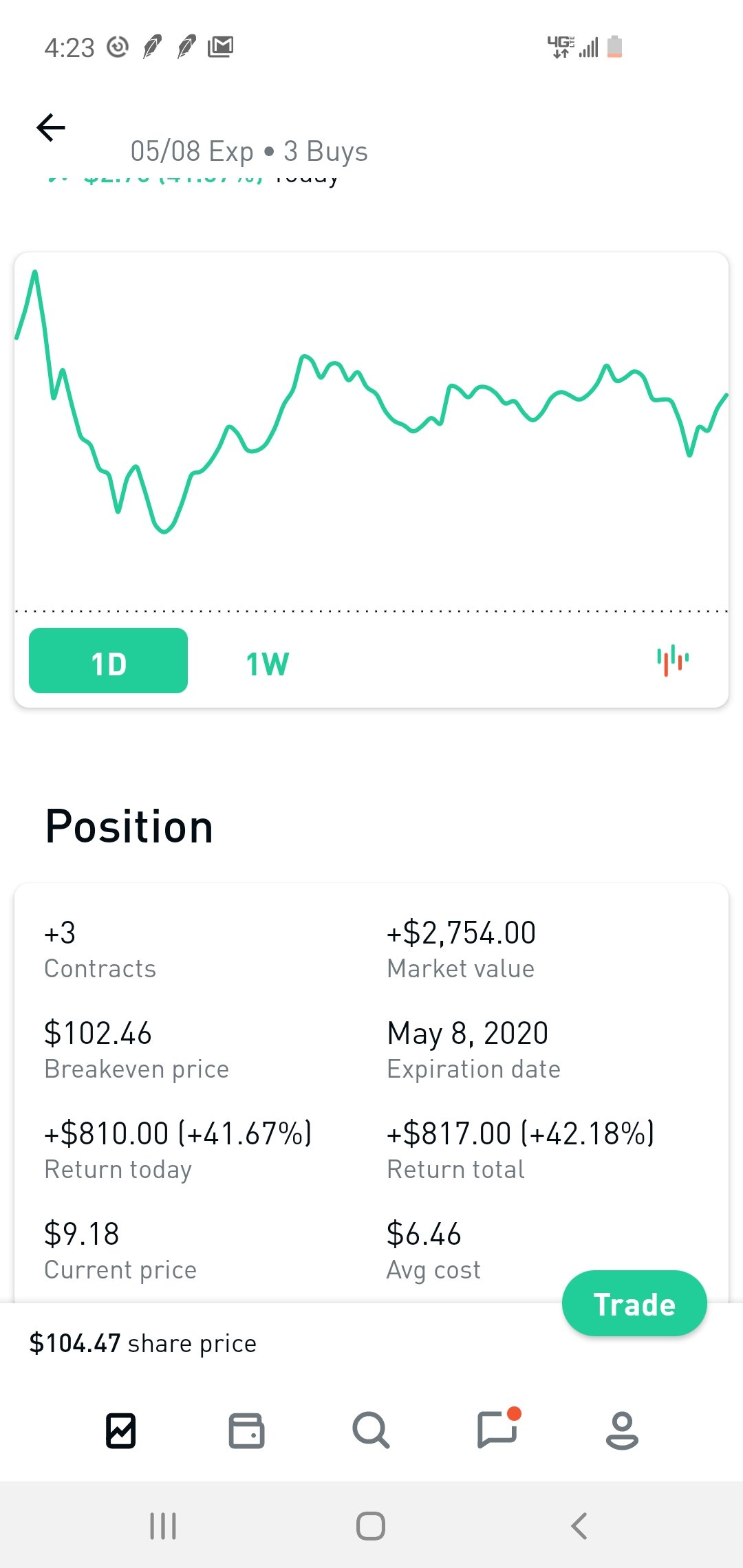Open the account profile icon
The width and height of the screenshot is (743, 1568).
coord(622,1431)
